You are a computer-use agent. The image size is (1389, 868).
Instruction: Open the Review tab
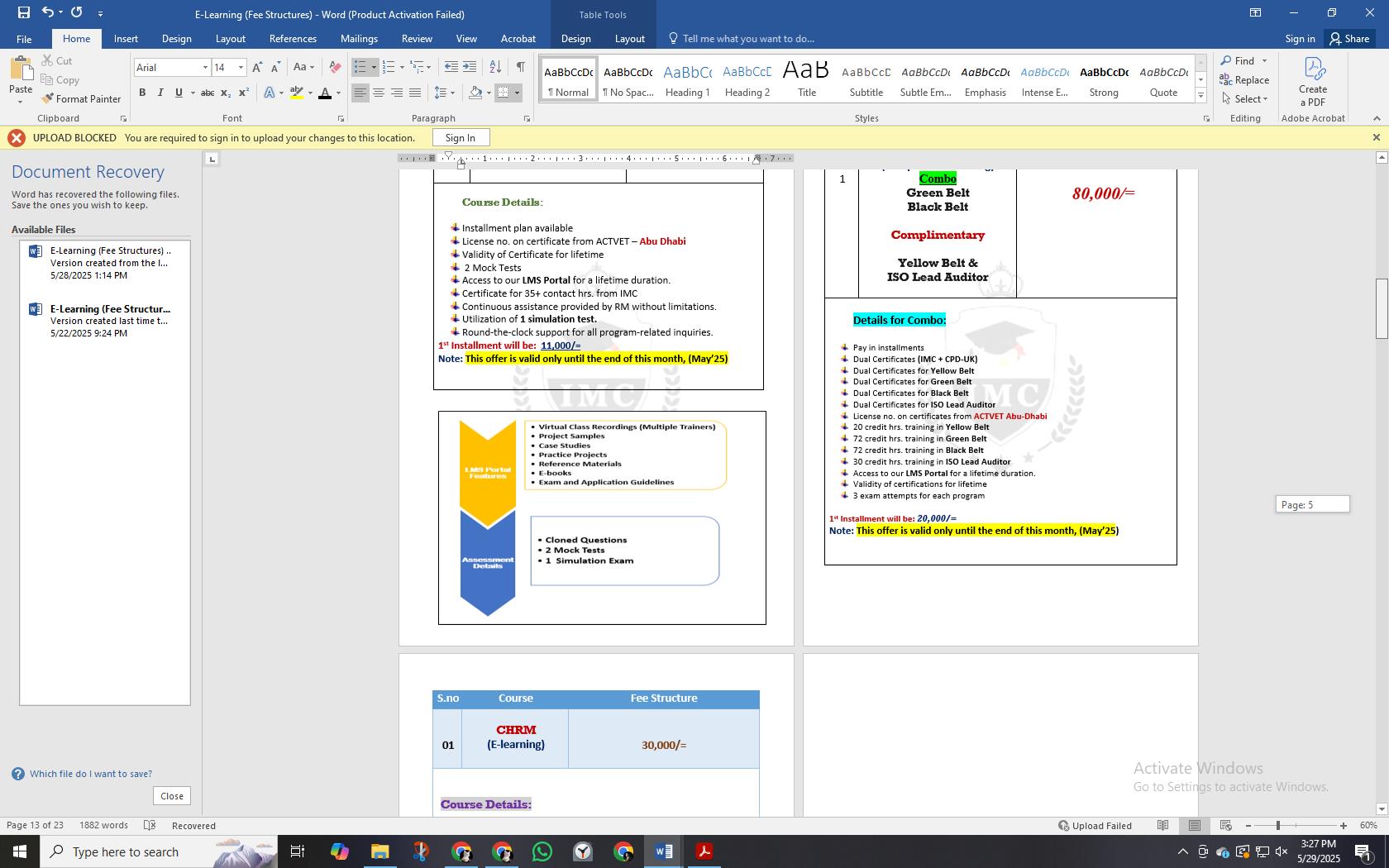click(417, 39)
